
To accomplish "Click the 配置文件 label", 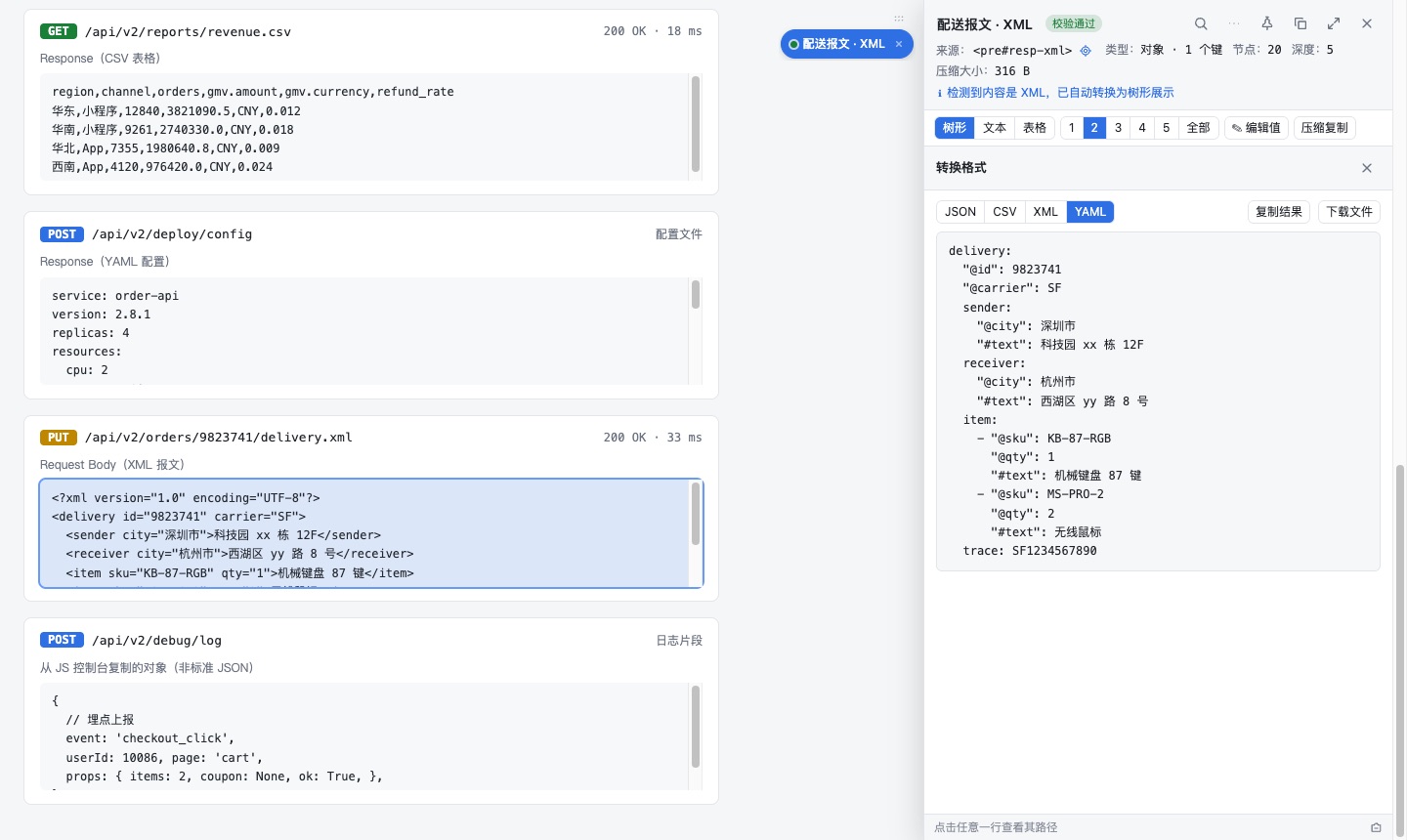I will [x=679, y=234].
